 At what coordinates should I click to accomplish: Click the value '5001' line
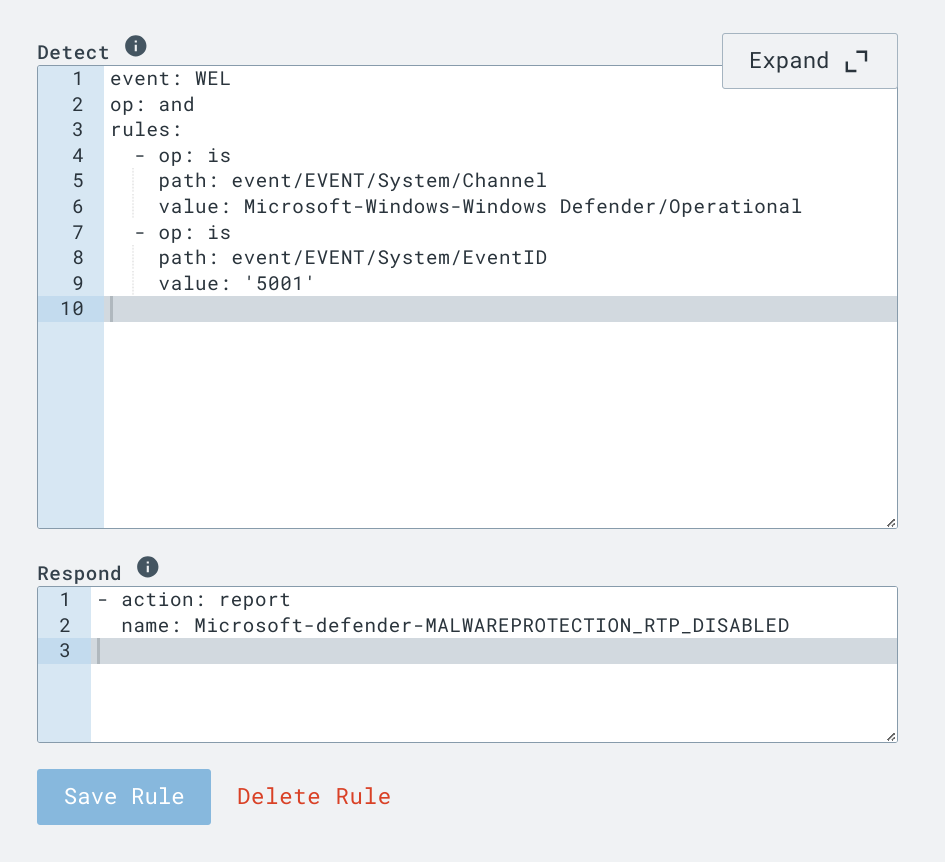(236, 283)
